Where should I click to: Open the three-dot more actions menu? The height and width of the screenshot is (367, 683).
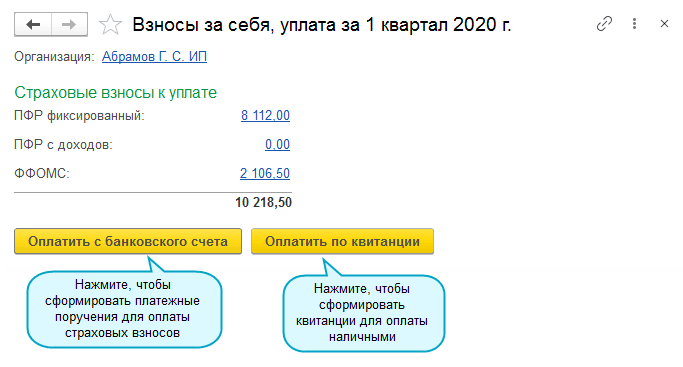point(634,24)
